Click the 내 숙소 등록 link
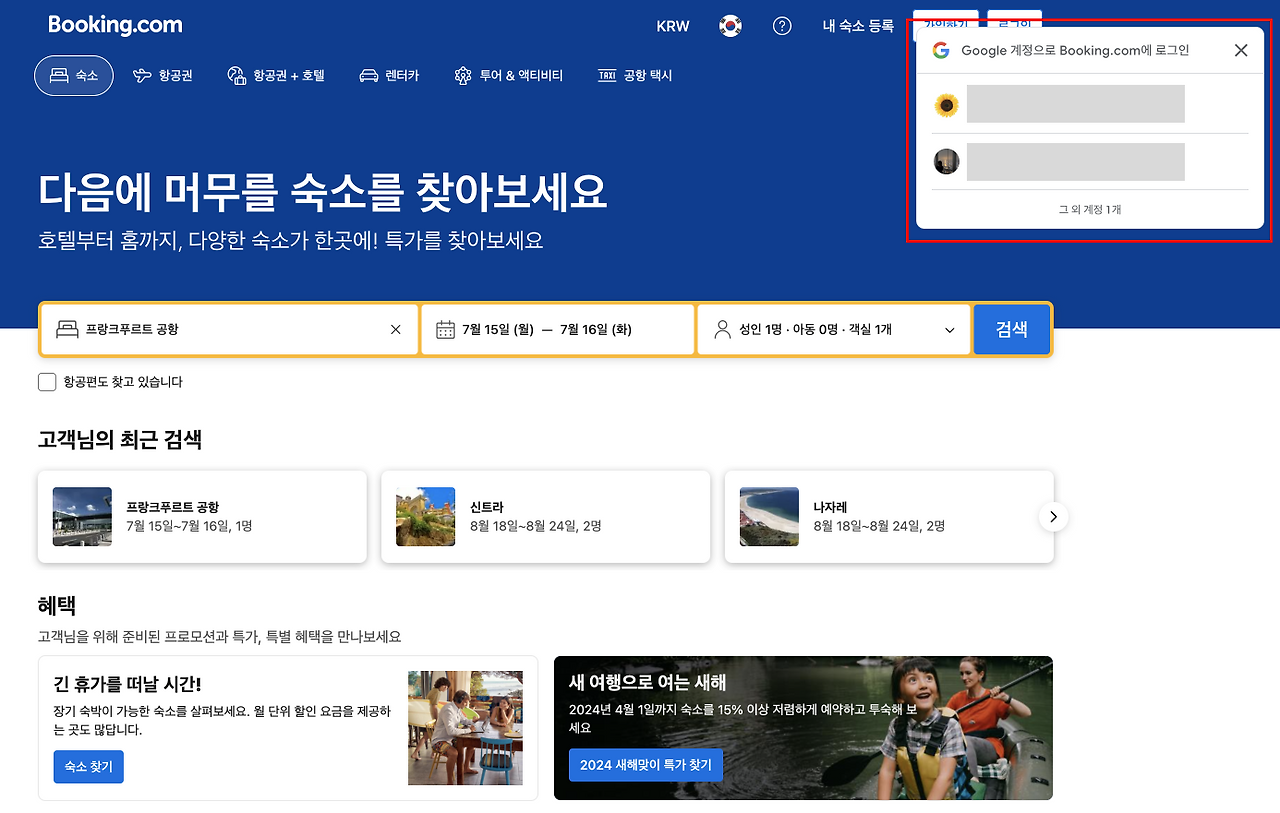Screen dimensions: 1280x813 tap(858, 26)
